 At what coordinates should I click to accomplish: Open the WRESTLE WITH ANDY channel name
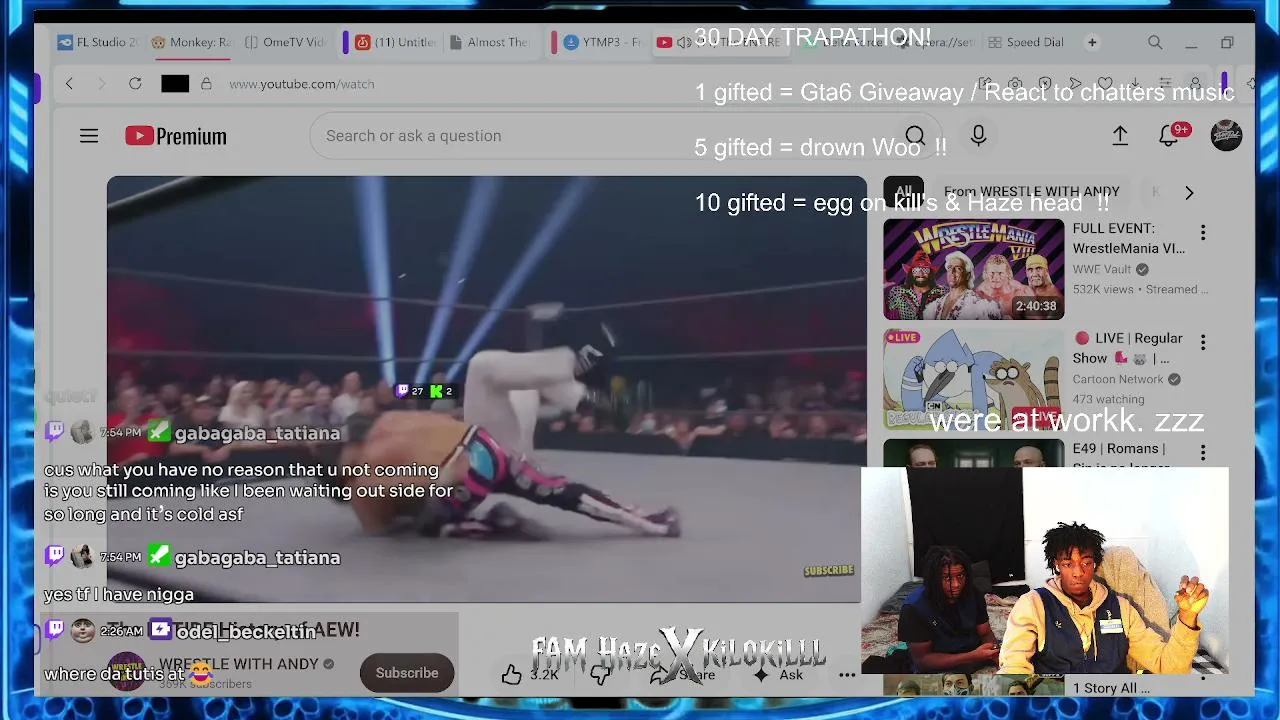coord(239,664)
